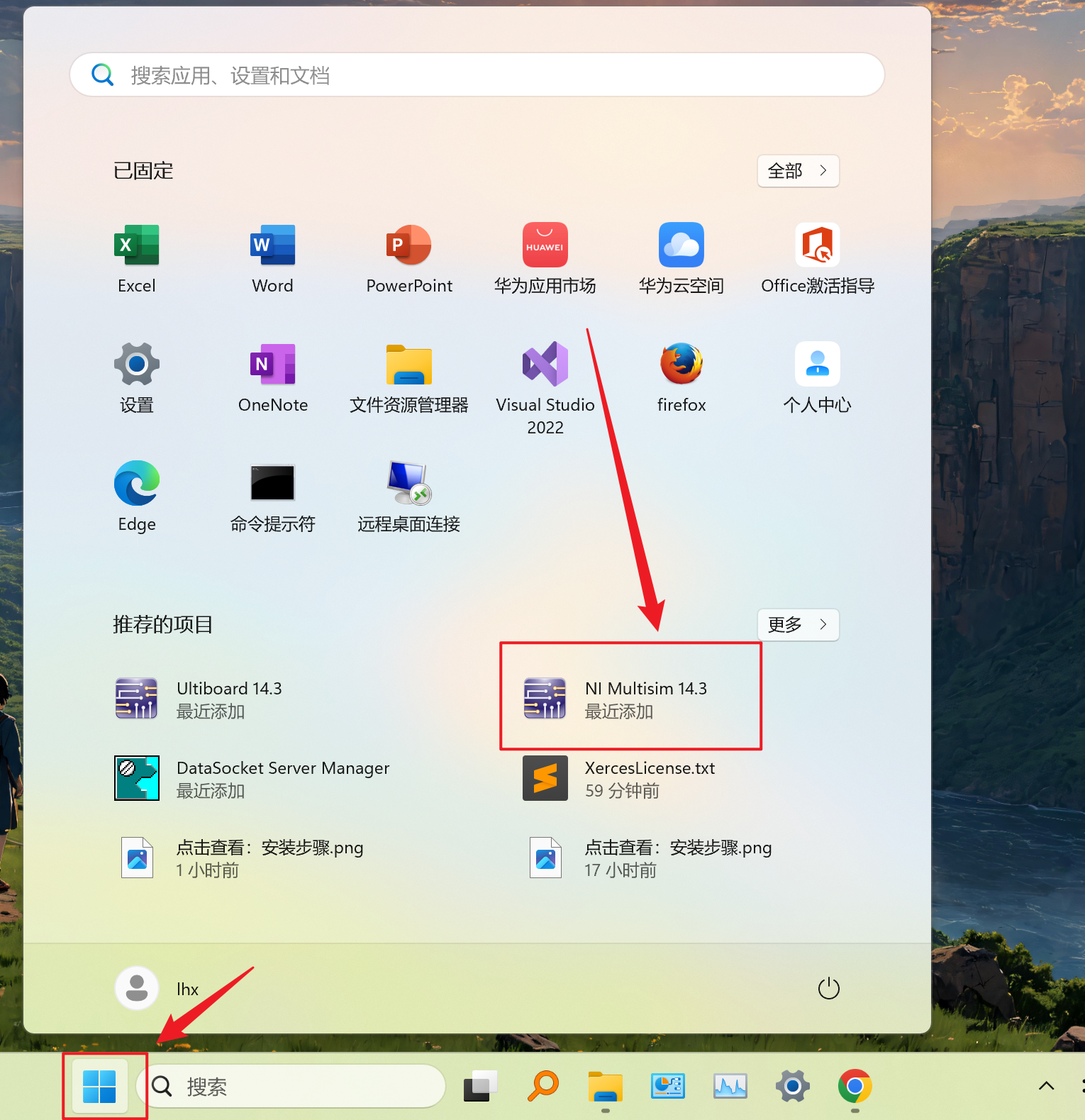Viewport: 1085px width, 1120px height.
Task: Open Huawei AppGallery 华为应用市场
Action: pos(545,259)
